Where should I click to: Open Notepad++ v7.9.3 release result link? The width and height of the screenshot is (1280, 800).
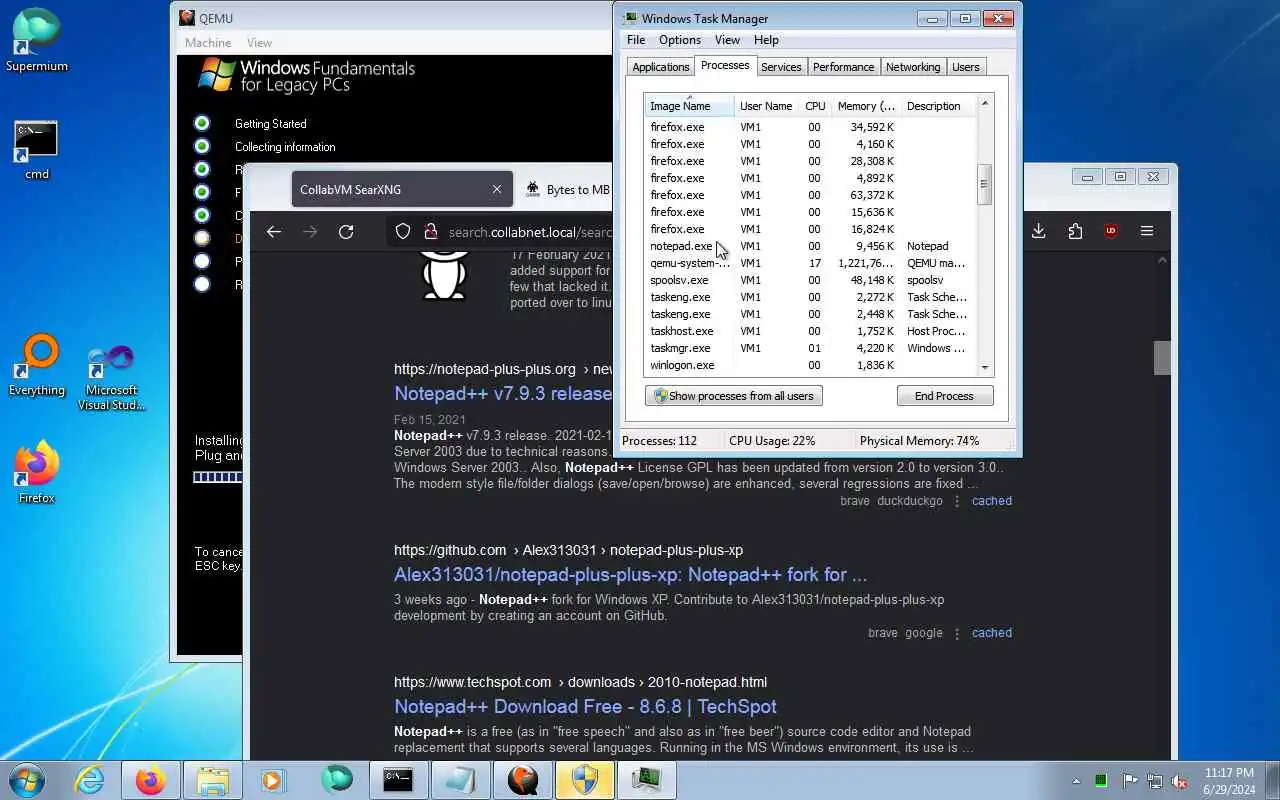[x=502, y=393]
